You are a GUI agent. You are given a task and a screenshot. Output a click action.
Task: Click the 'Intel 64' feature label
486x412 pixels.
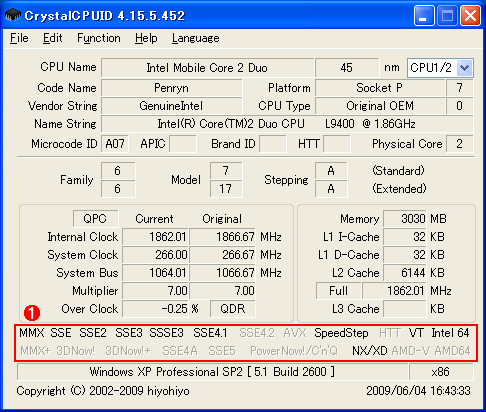click(450, 333)
